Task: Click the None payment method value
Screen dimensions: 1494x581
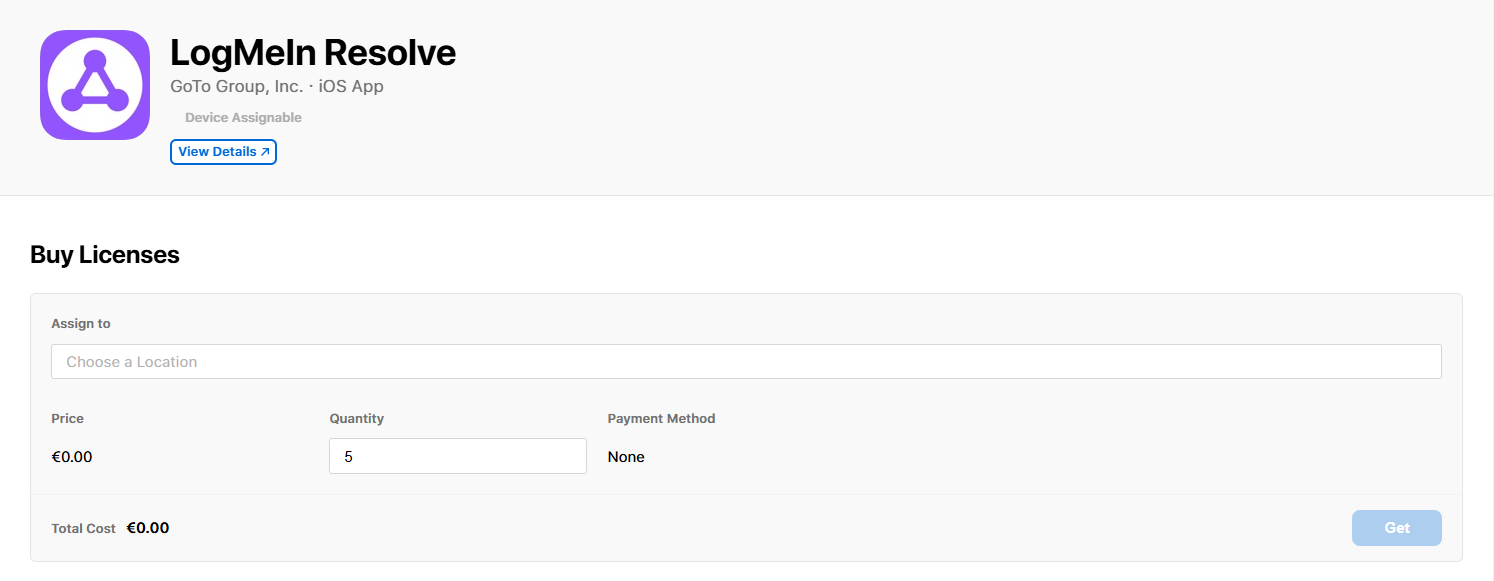Action: click(626, 457)
